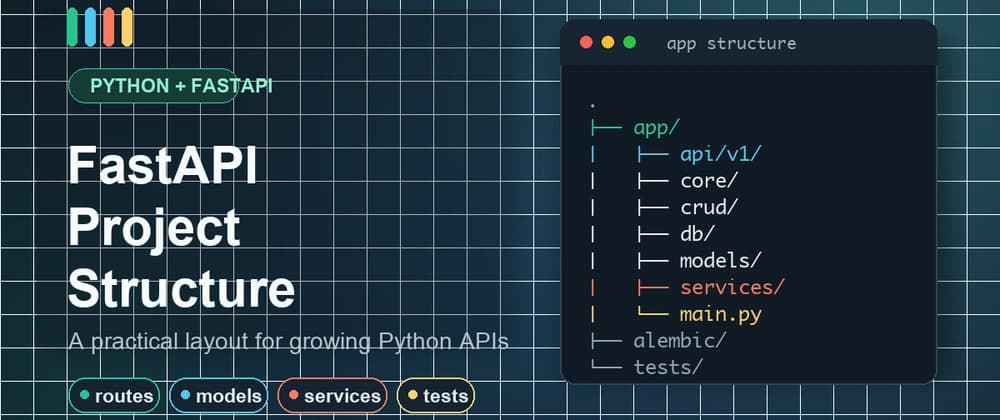Click the blue bar in the logo
Image resolution: width=1000 pixels, height=420 pixels.
pos(91,27)
